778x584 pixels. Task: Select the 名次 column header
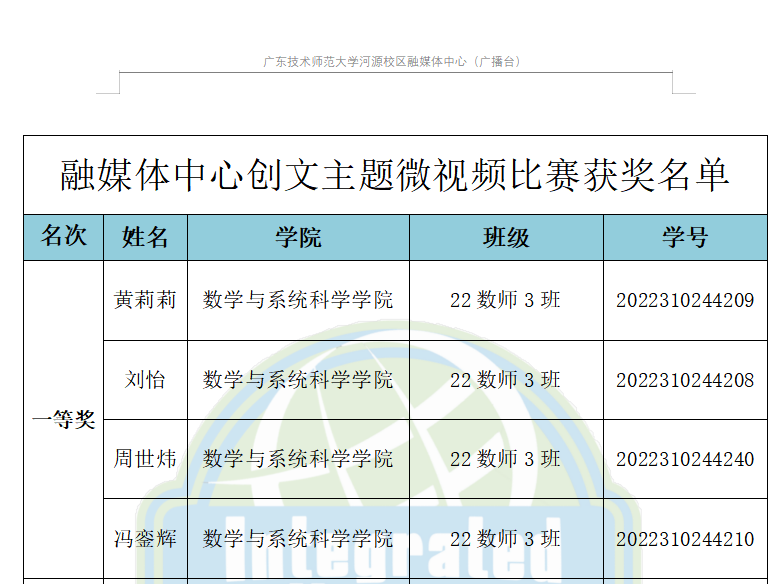coord(64,237)
